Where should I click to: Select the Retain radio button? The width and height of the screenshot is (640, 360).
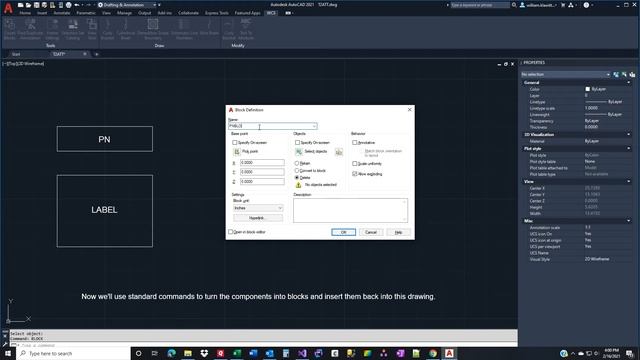(297, 163)
